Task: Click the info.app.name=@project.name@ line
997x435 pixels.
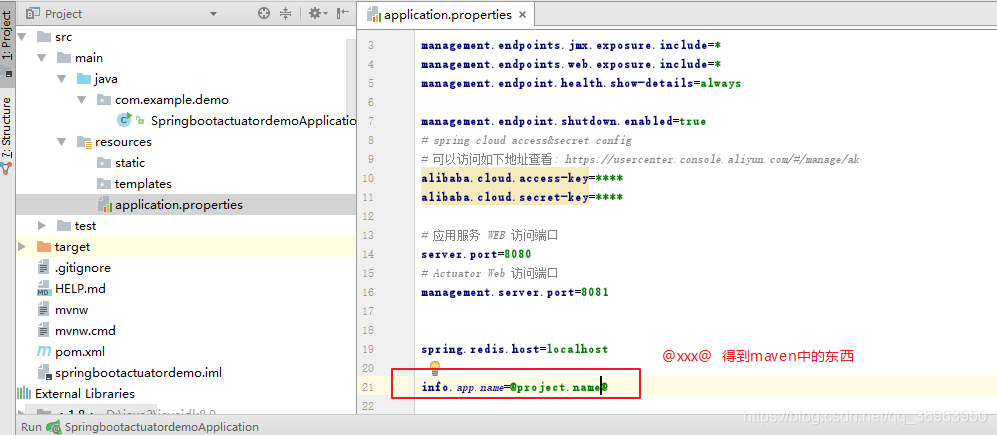Action: [514, 387]
